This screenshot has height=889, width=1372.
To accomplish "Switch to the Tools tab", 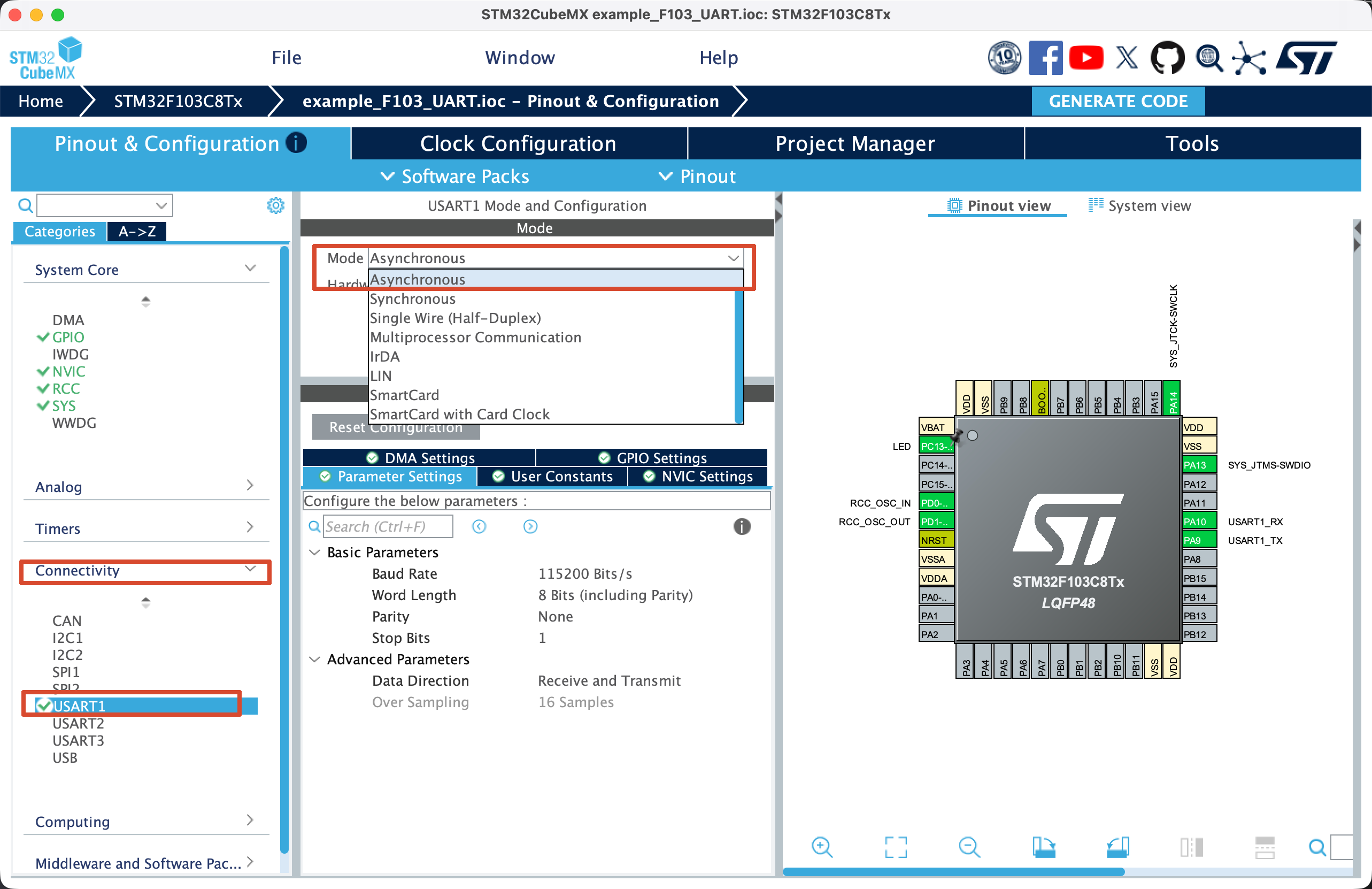I will tap(1192, 143).
